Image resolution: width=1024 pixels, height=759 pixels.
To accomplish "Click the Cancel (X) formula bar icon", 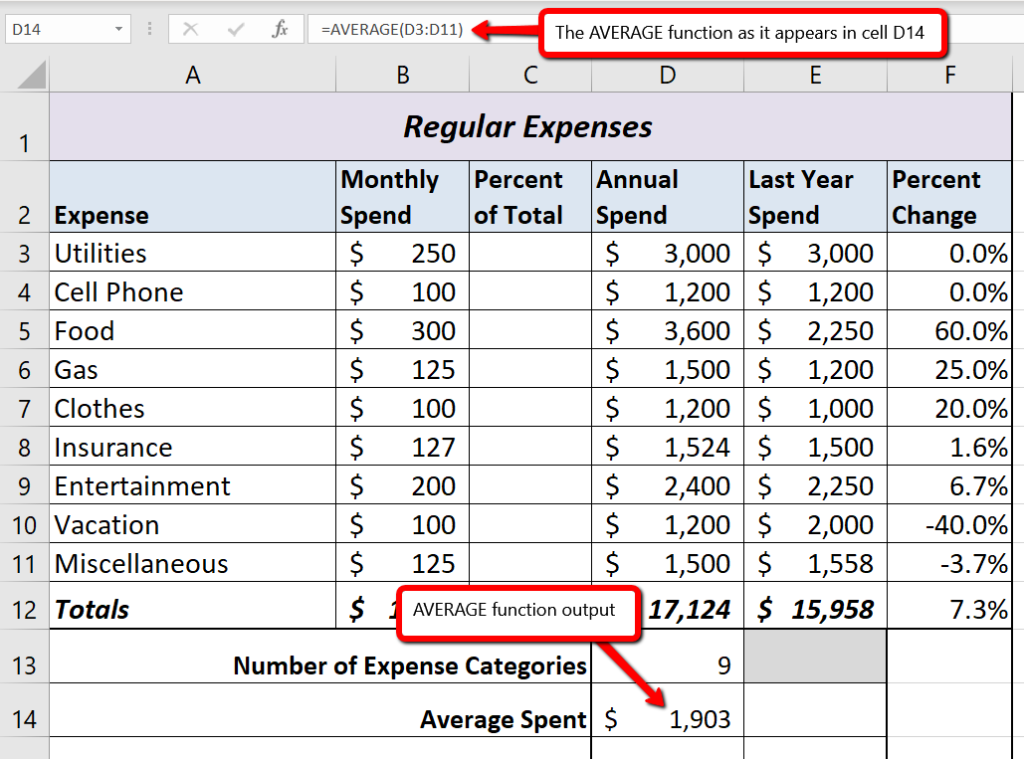I will point(190,29).
